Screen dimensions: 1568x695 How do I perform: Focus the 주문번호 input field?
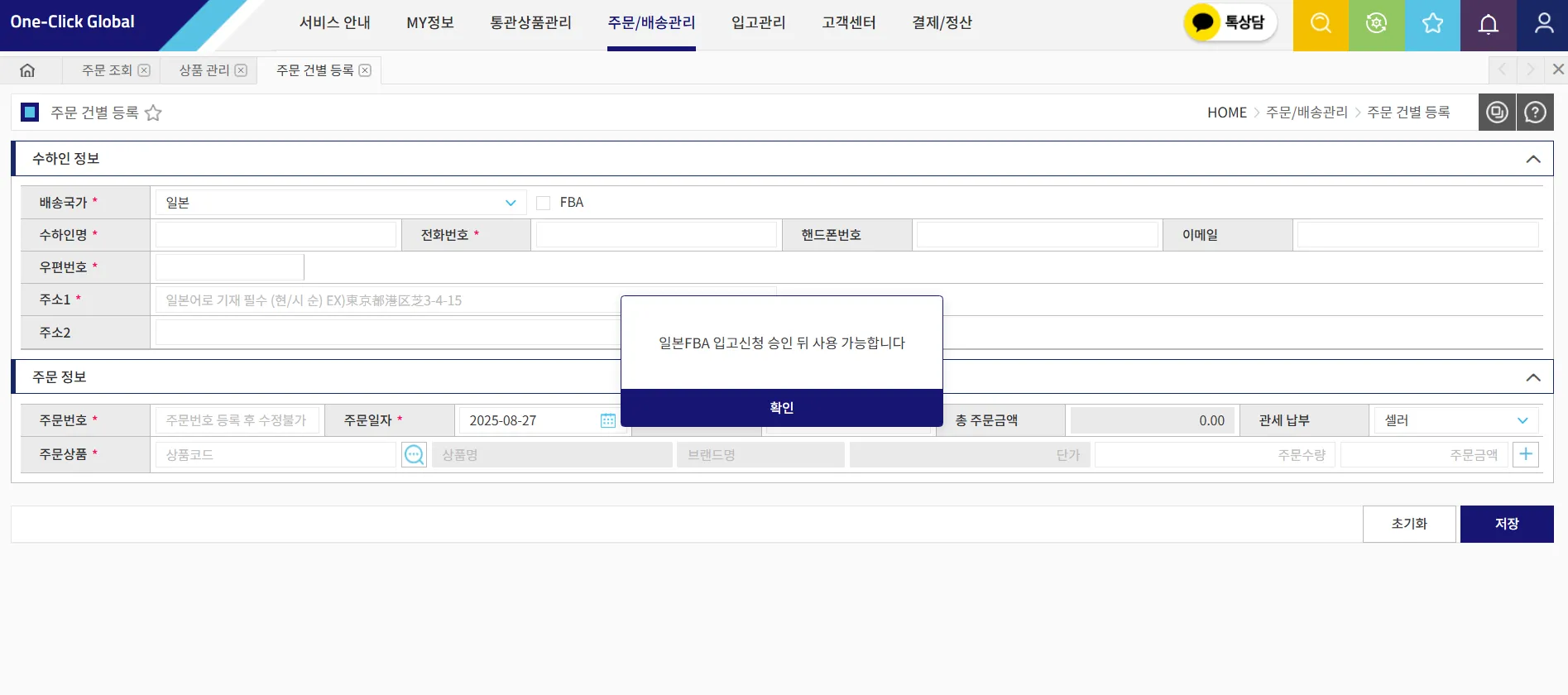click(237, 420)
